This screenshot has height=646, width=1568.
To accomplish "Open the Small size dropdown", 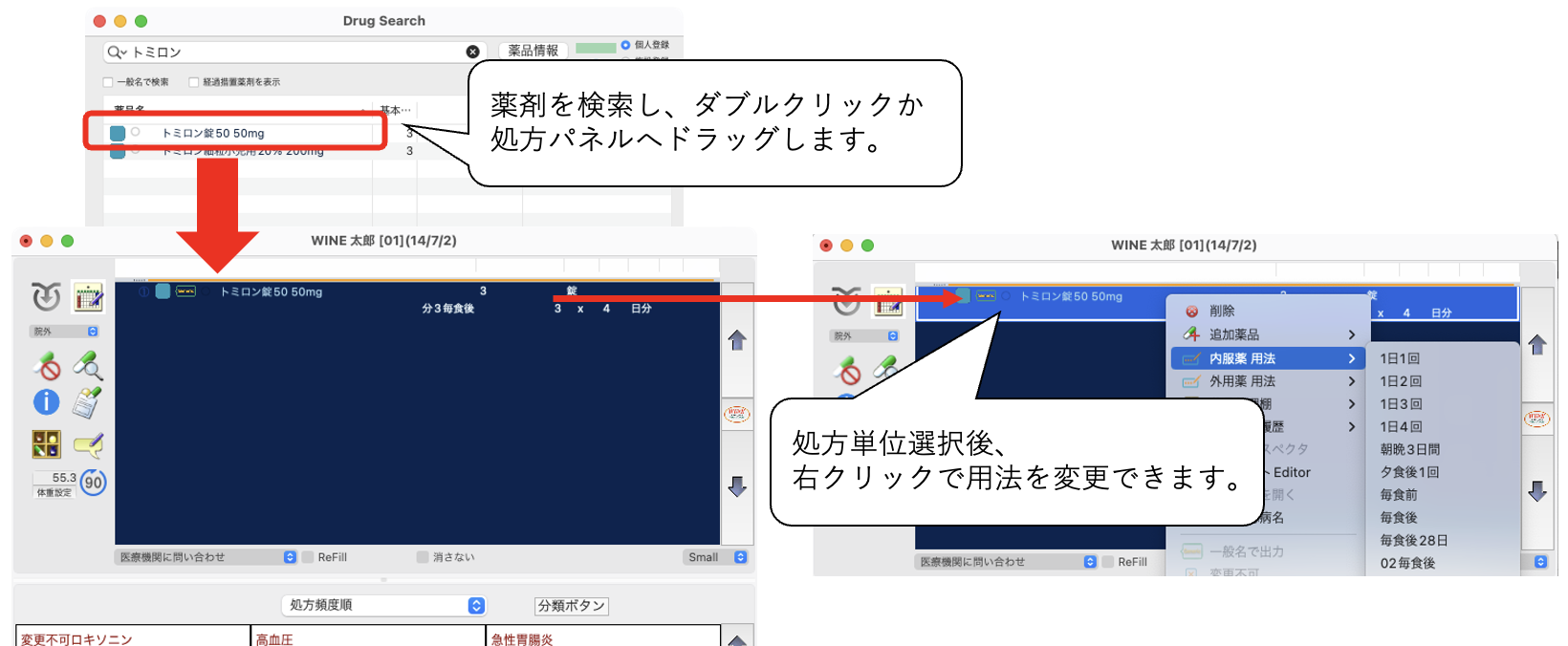I will pos(715,557).
